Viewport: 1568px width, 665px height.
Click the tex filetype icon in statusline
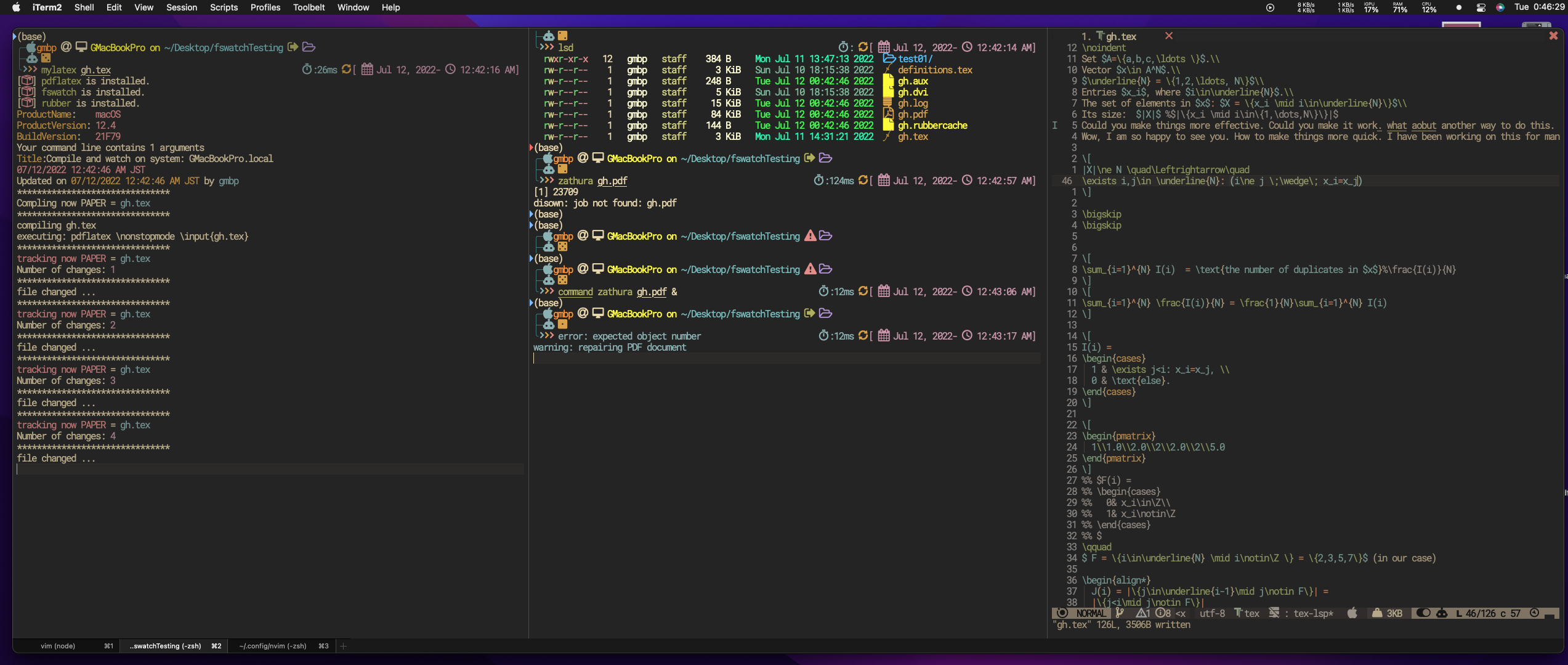(x=1238, y=613)
